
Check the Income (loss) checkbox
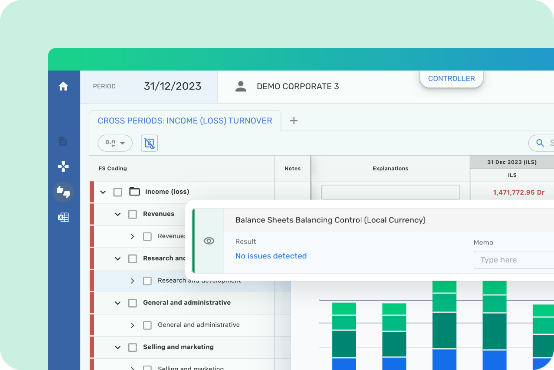point(118,192)
